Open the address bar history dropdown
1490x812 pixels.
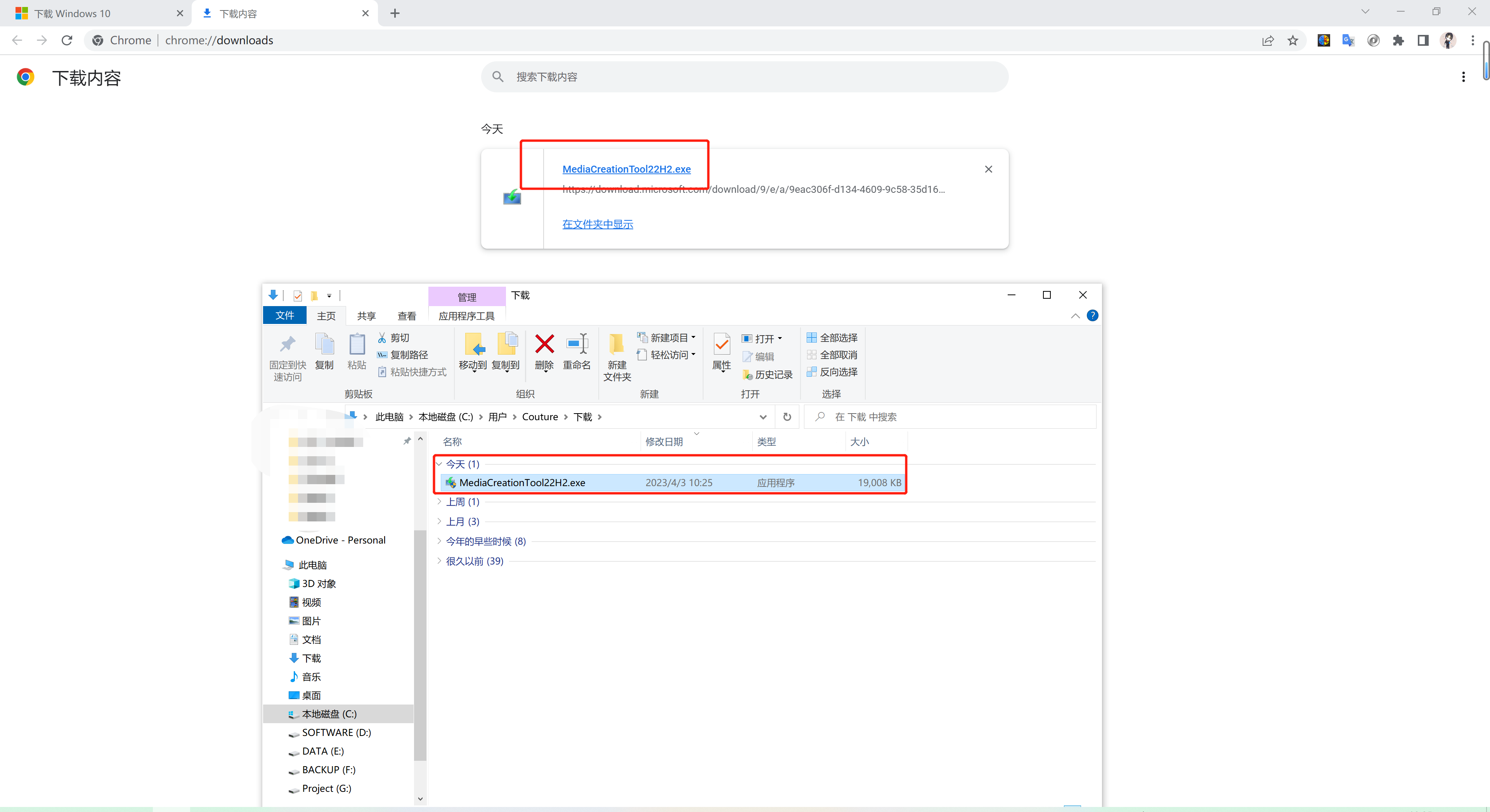(763, 417)
